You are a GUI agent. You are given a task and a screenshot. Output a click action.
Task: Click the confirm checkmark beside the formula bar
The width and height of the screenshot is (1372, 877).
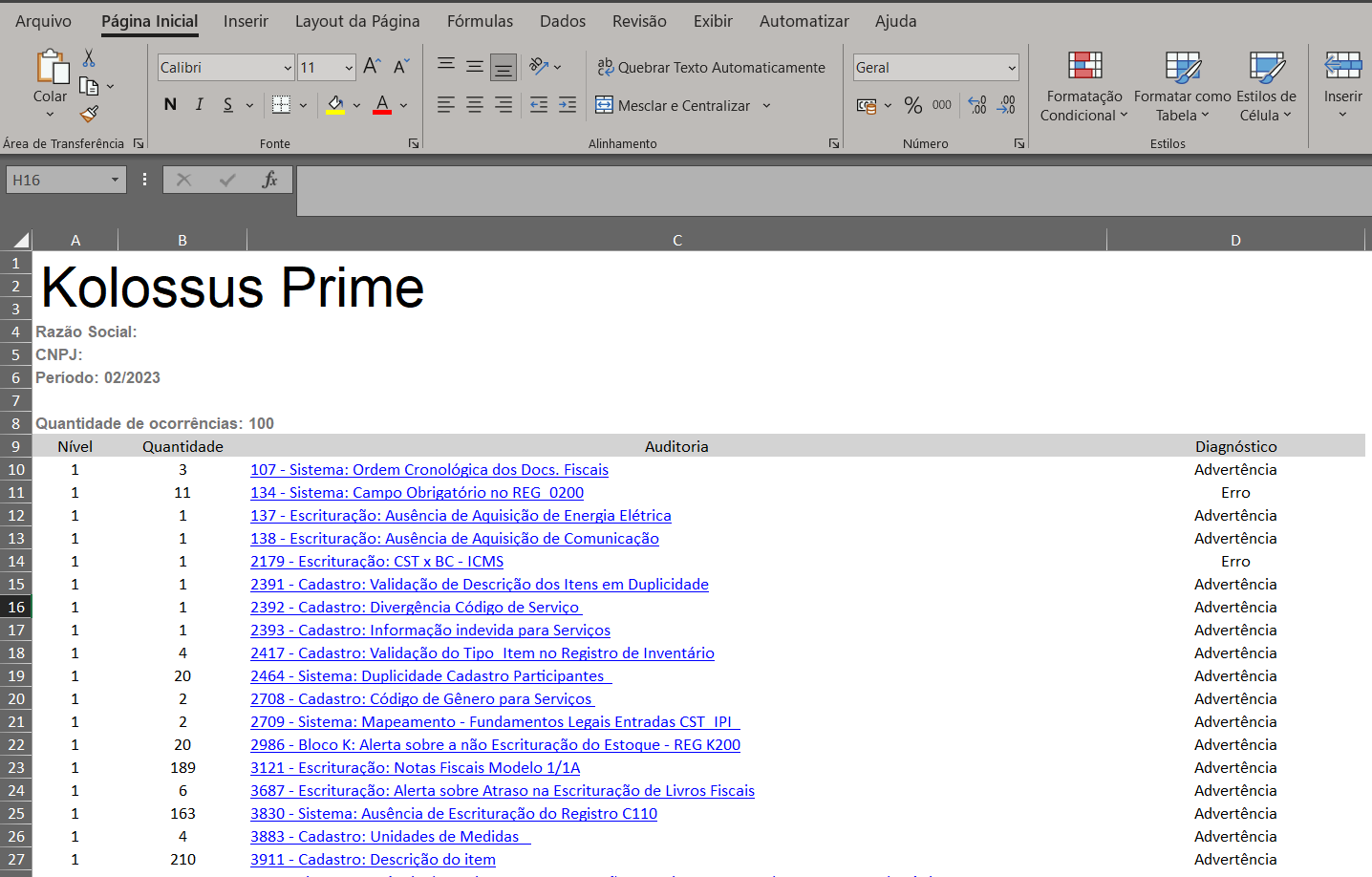tap(227, 180)
